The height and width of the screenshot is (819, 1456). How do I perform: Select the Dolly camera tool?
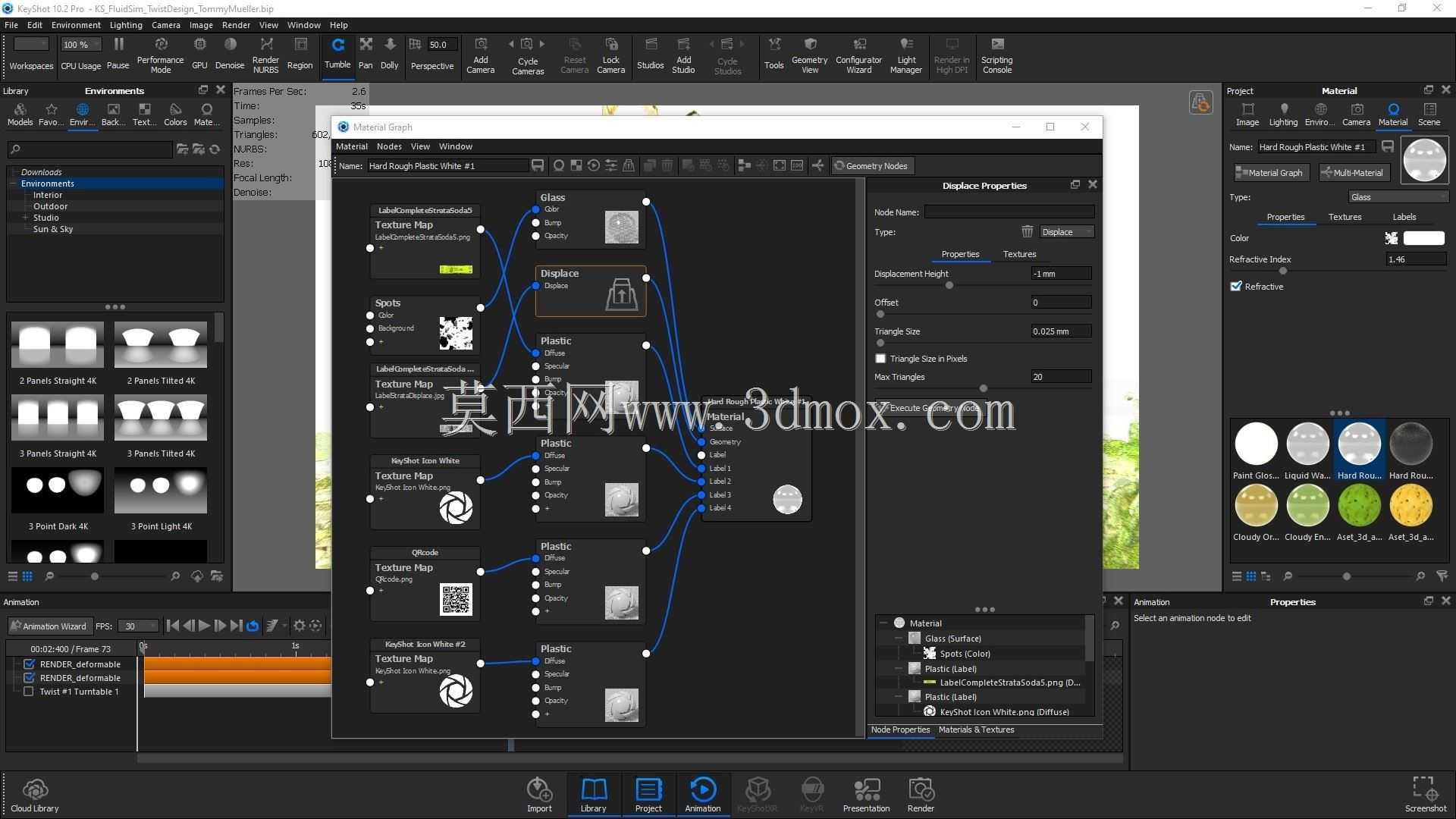(389, 55)
